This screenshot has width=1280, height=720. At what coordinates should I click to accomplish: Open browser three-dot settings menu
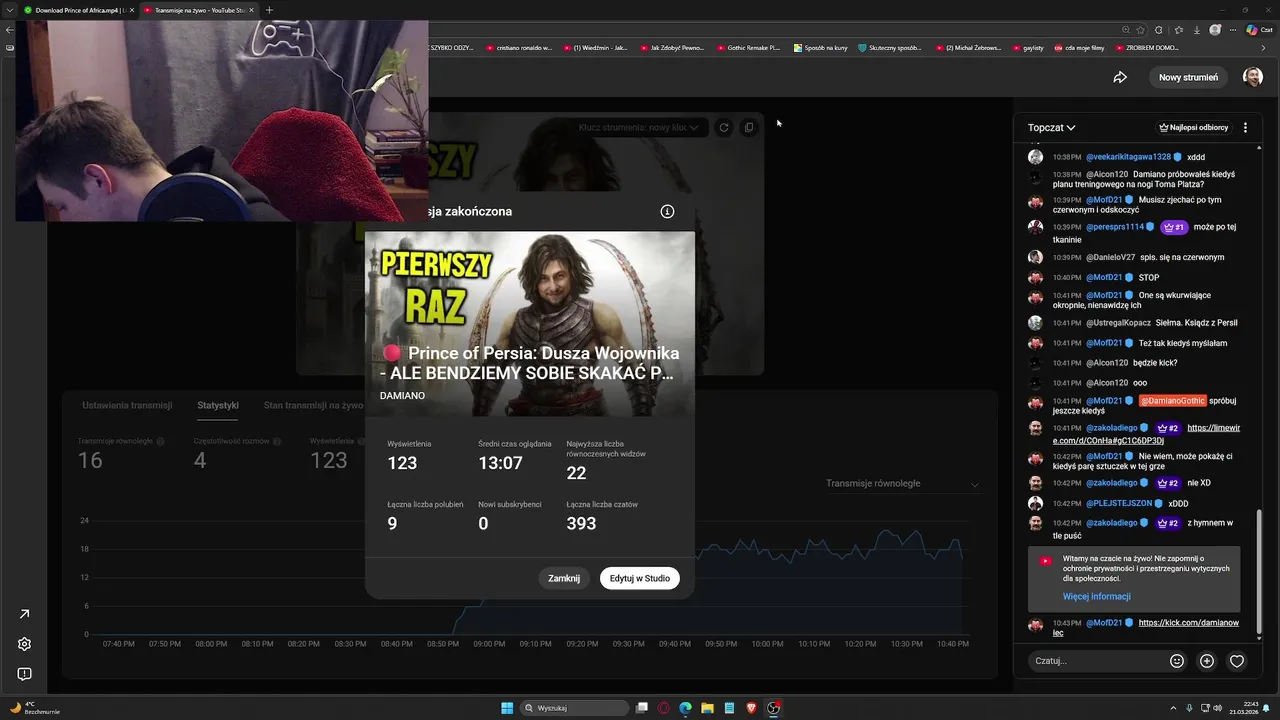pos(1235,30)
